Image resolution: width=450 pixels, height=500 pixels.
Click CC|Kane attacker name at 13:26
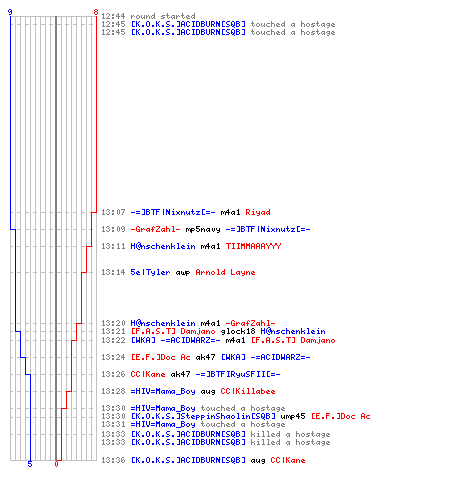click(x=148, y=374)
